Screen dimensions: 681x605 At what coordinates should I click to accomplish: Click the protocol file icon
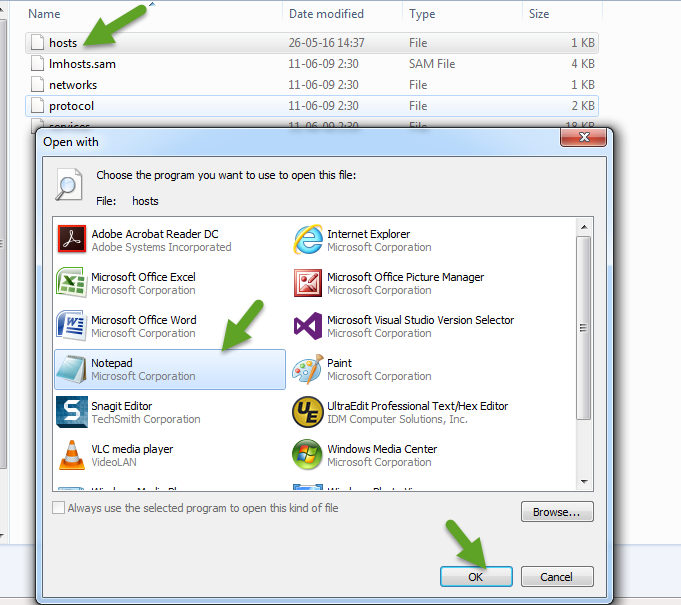pos(38,106)
